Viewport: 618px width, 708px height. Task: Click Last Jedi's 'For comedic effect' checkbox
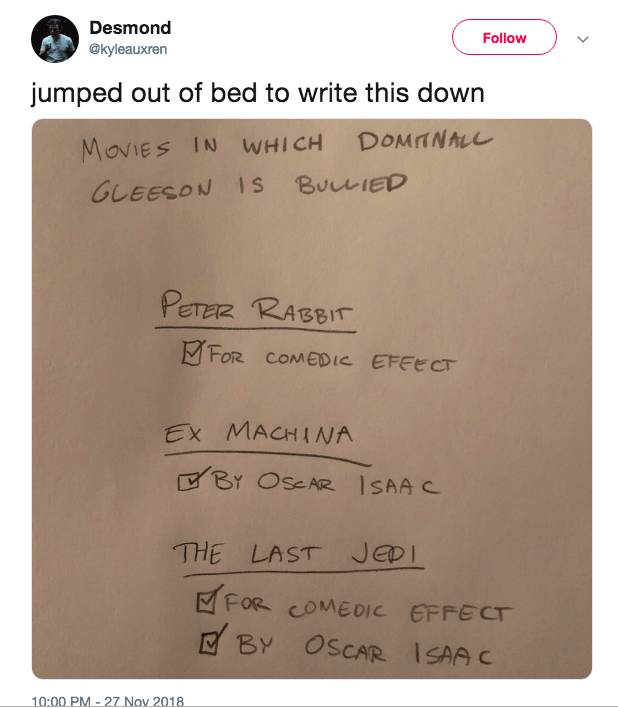coord(208,603)
